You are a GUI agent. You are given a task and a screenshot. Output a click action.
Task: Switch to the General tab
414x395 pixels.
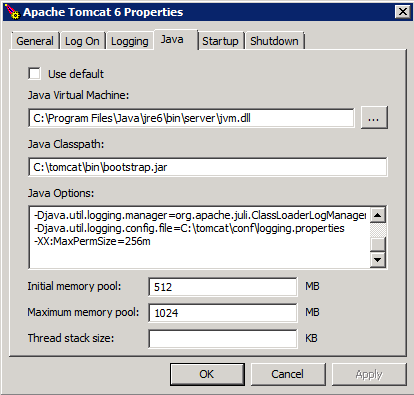[x=35, y=41]
